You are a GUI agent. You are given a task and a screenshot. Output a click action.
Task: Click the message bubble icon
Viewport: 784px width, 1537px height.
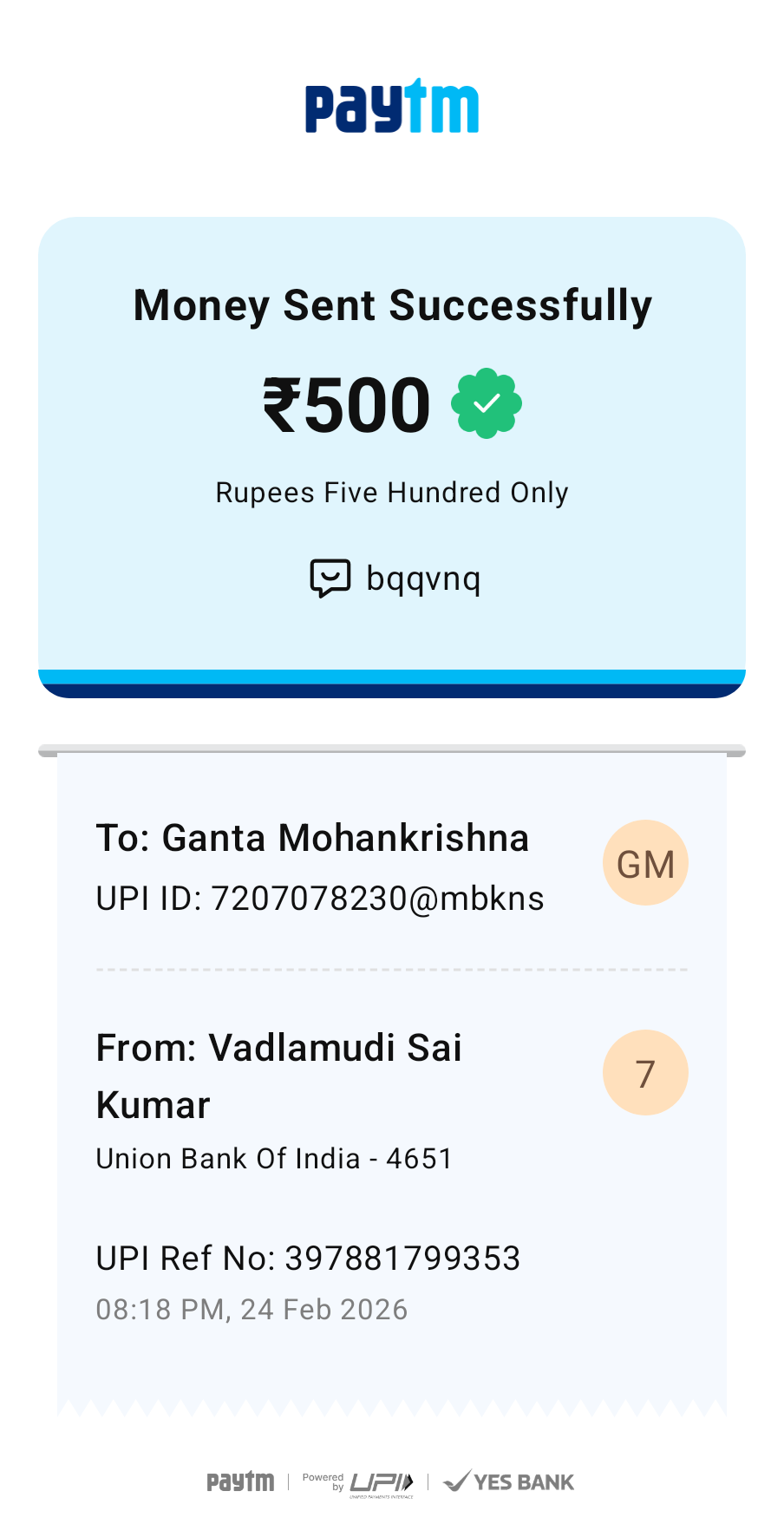[x=330, y=578]
